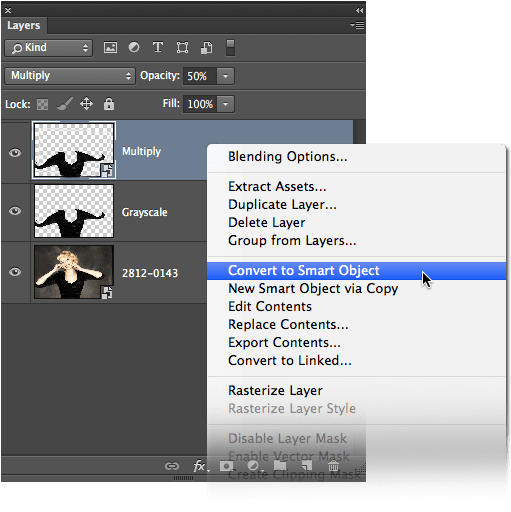Toggle the layer filtering switch
The image size is (511, 512).
coord(230,48)
